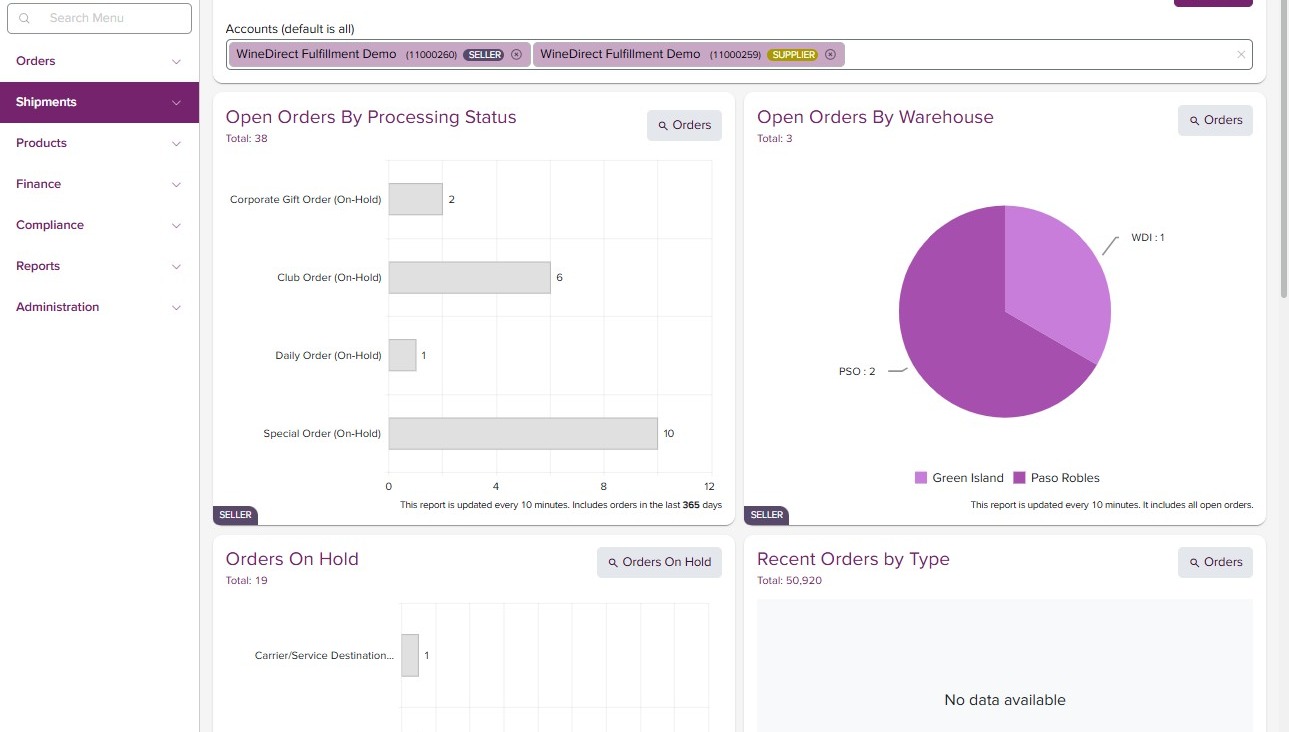
Task: Open the Compliance menu item
Action: [x=99, y=225]
